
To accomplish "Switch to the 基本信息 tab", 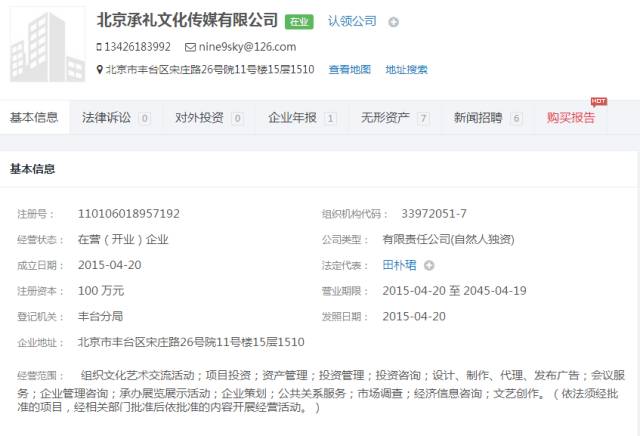I will point(34,118).
